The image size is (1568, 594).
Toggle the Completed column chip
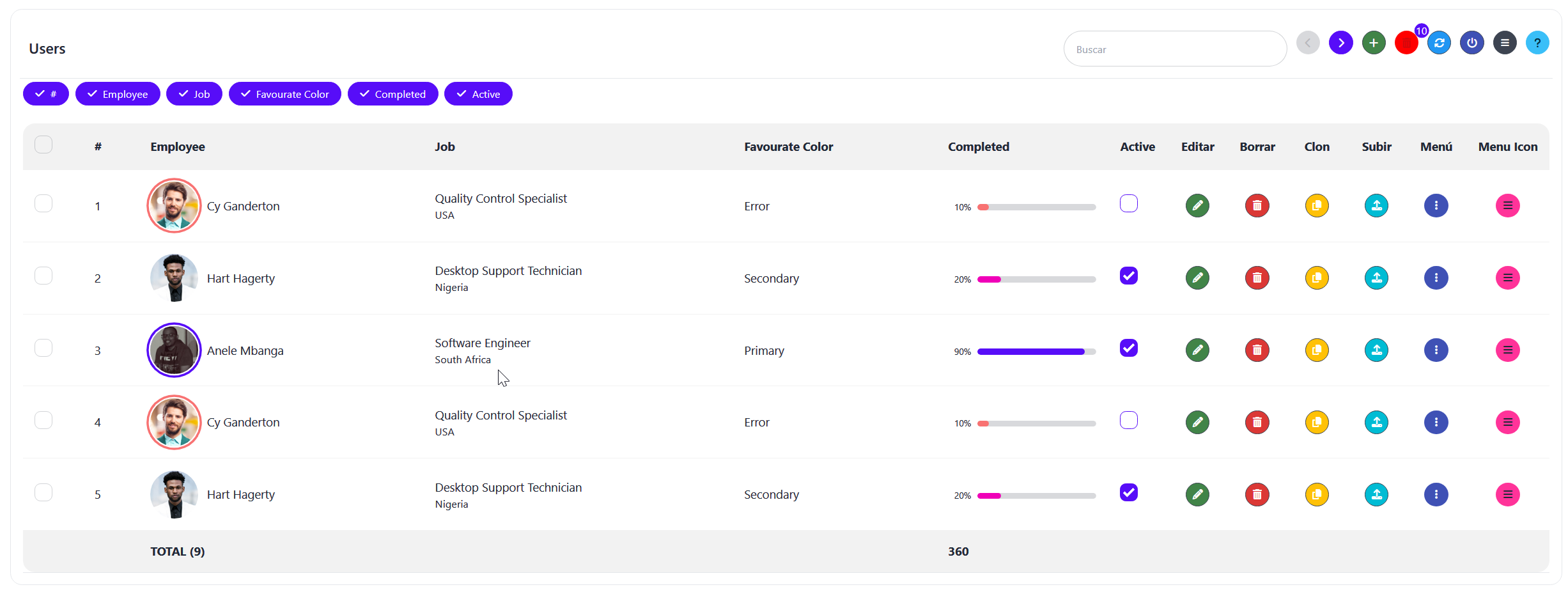[x=392, y=94]
